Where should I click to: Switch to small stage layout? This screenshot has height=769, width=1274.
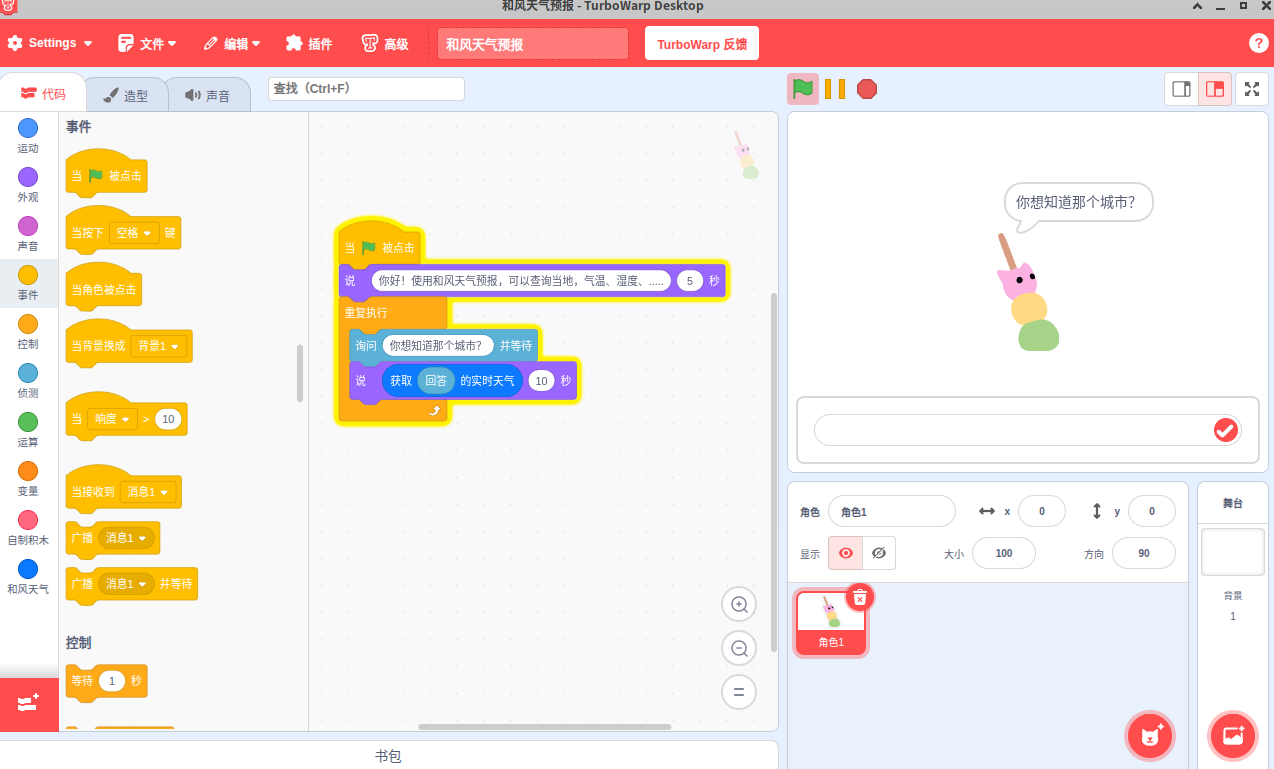1181,89
